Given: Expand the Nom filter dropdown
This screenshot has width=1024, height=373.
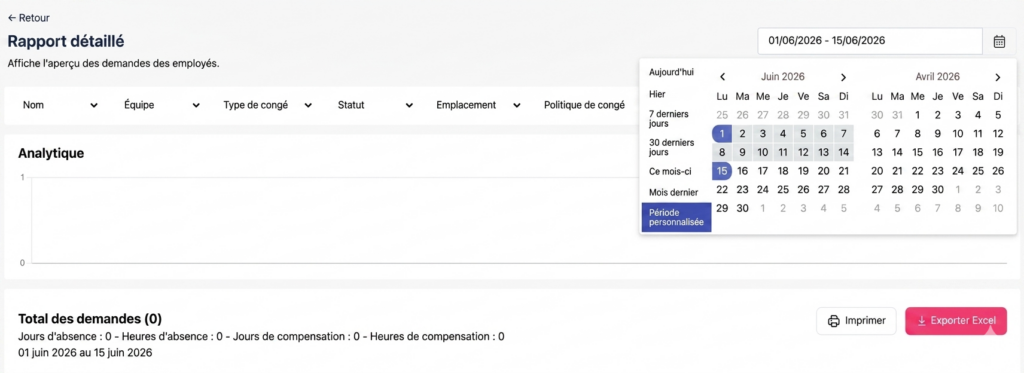Looking at the screenshot, I should 60,105.
